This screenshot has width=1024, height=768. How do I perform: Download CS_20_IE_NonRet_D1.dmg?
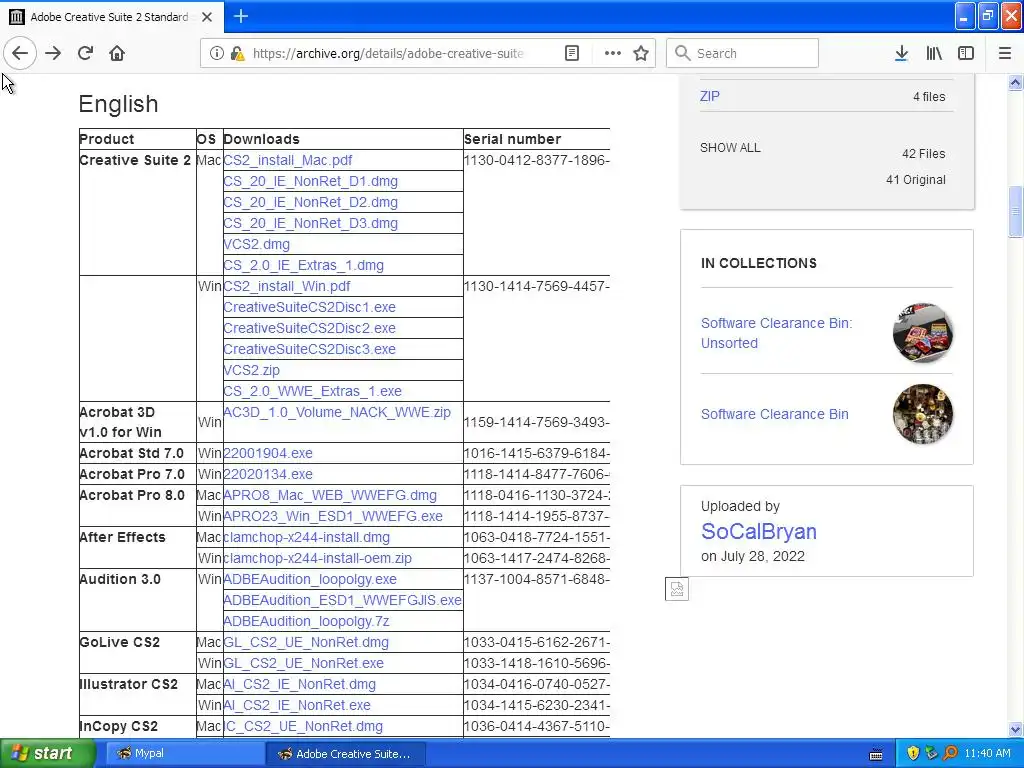tap(310, 181)
